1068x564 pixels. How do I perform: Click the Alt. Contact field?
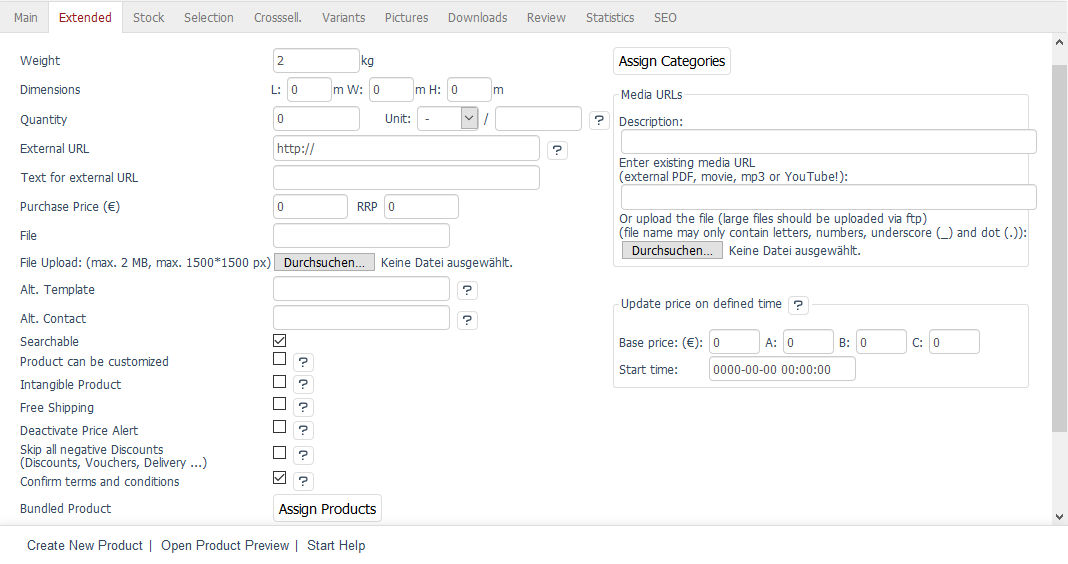click(x=362, y=318)
